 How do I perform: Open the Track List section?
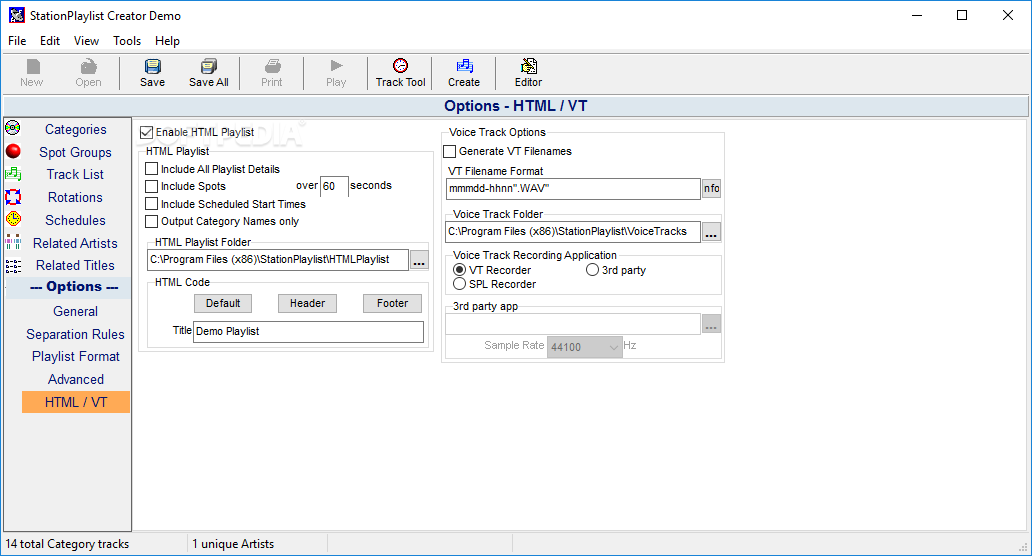75,174
